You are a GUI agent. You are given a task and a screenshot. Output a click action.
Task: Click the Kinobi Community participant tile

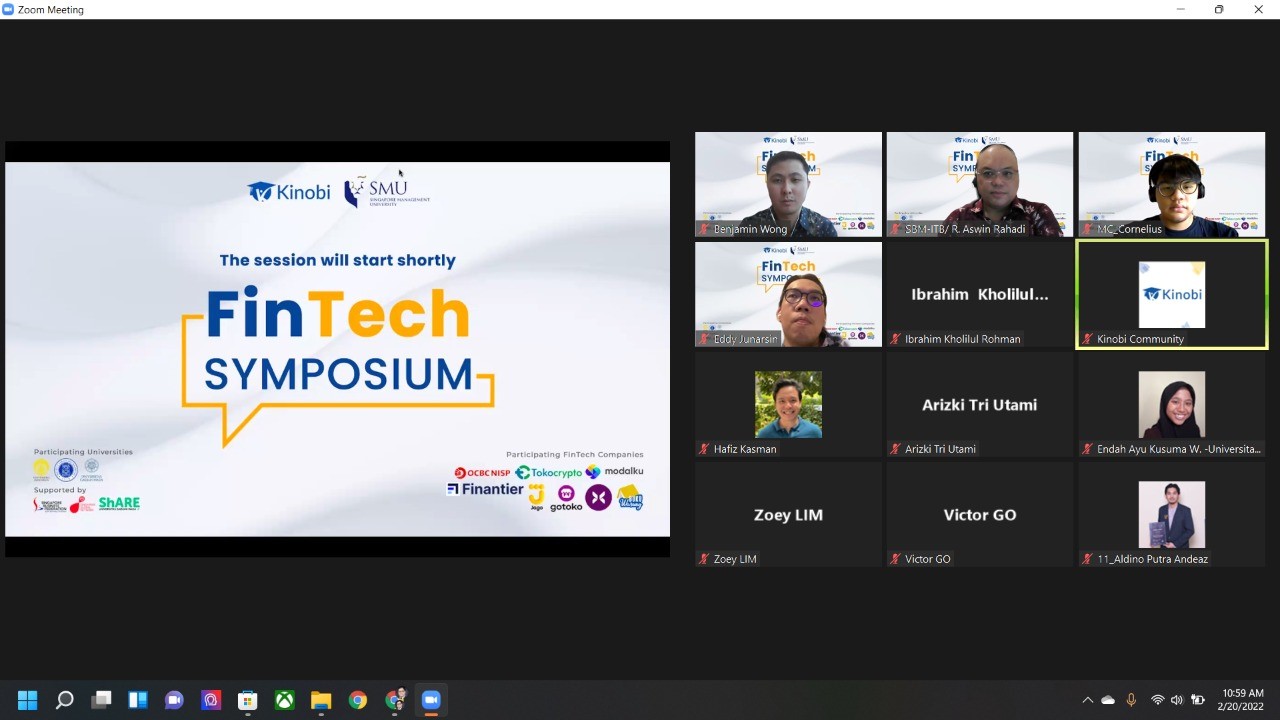pyautogui.click(x=1171, y=294)
